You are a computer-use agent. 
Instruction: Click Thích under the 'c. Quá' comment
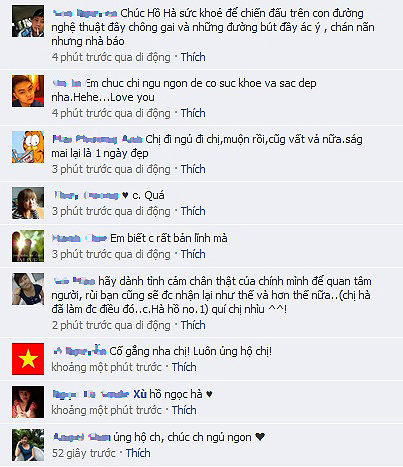click(193, 211)
